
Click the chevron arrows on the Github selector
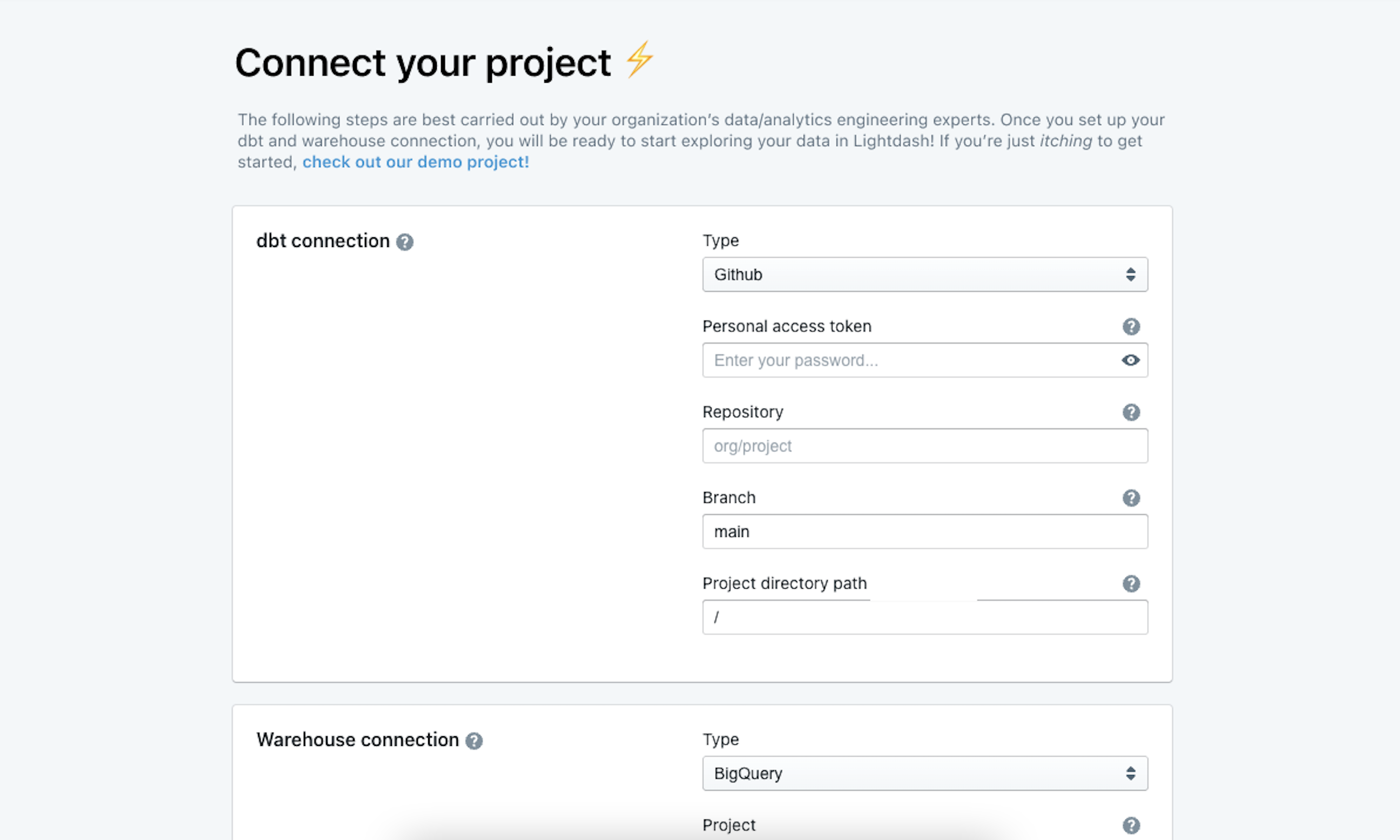click(1131, 275)
